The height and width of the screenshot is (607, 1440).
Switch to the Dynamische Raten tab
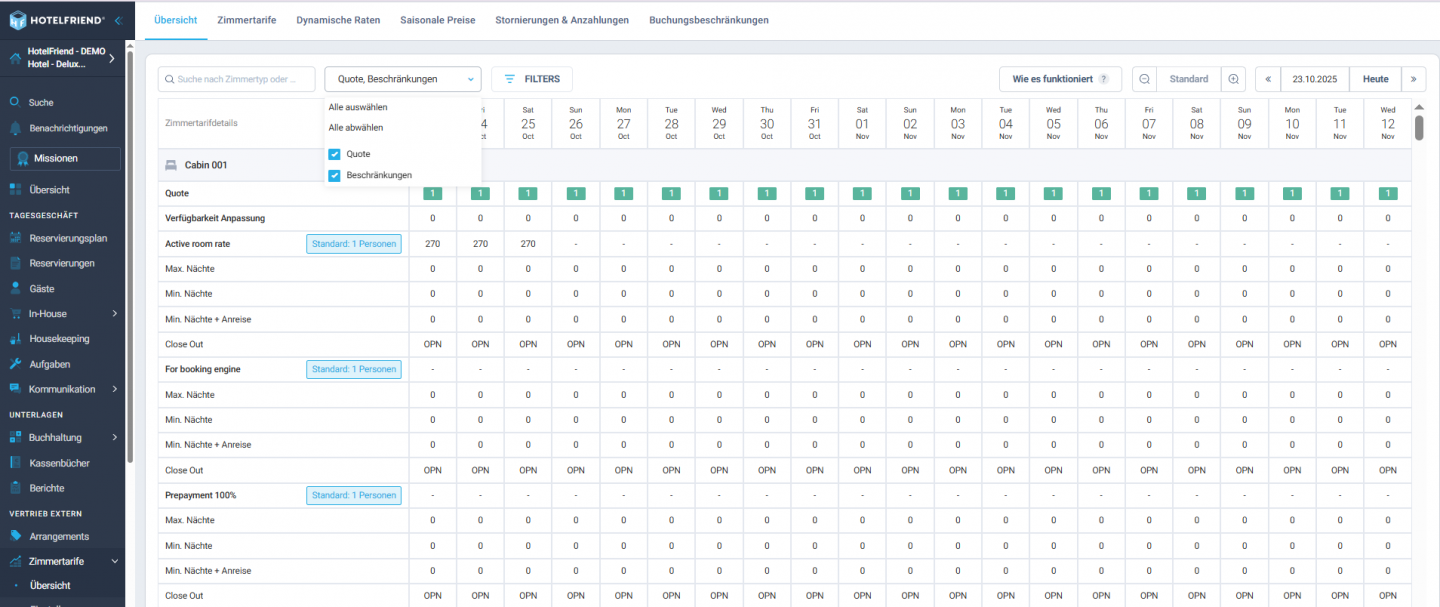pos(338,20)
